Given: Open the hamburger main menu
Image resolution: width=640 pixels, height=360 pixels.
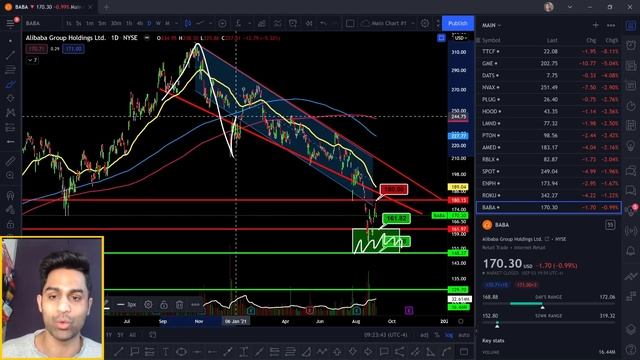Looking at the screenshot, I should pyautogui.click(x=10, y=23).
